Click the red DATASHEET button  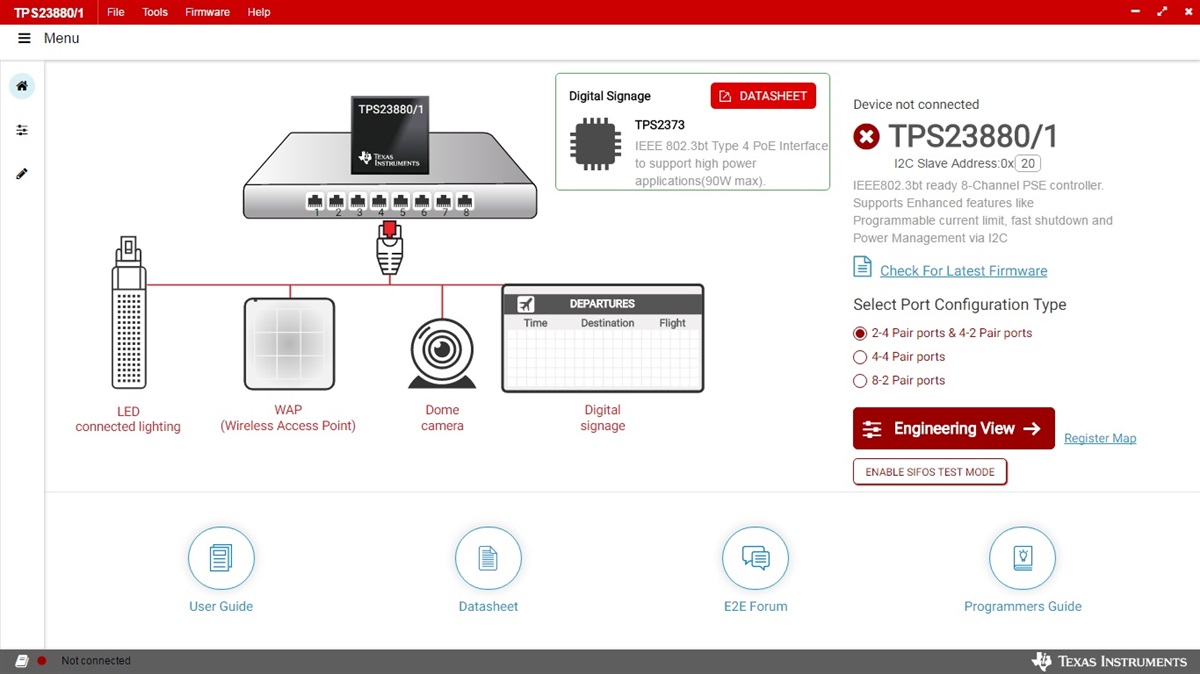pyautogui.click(x=763, y=96)
